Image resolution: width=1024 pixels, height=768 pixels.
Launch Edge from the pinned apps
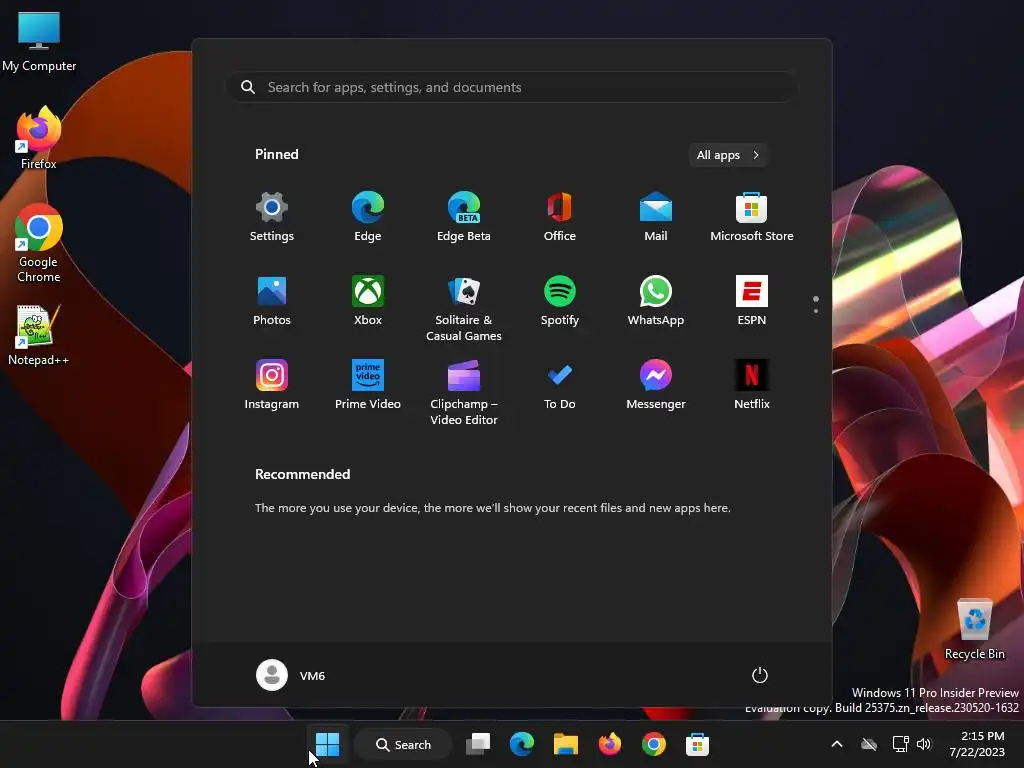(x=368, y=217)
